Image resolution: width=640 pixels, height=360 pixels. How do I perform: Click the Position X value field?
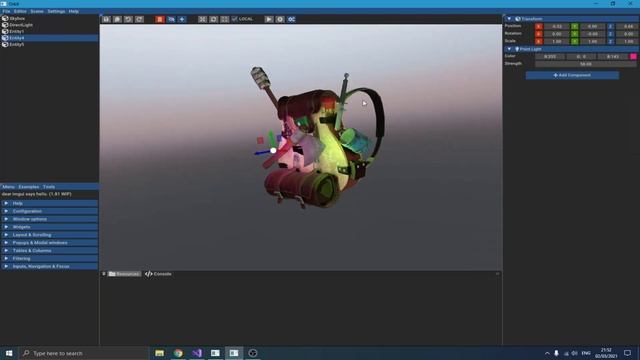[556, 27]
